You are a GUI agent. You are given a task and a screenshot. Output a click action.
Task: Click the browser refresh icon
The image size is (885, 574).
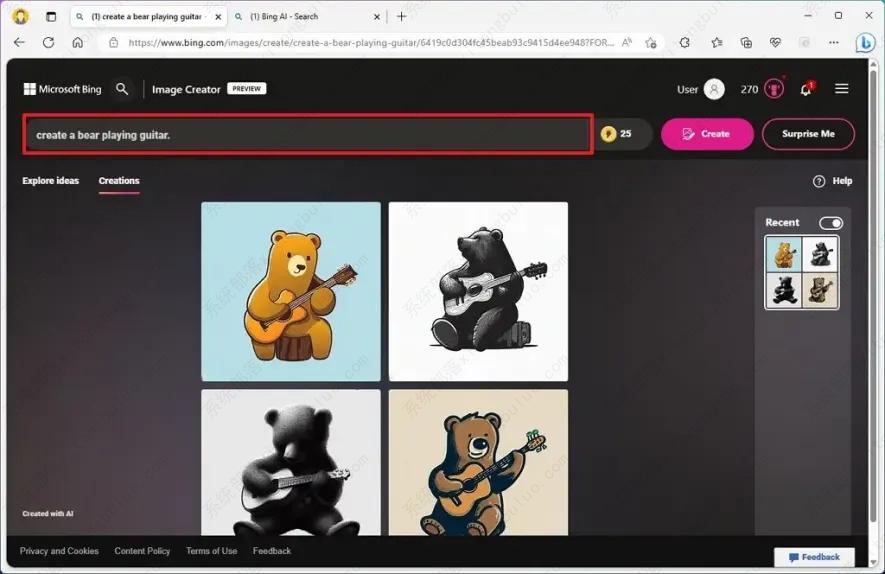(48, 43)
